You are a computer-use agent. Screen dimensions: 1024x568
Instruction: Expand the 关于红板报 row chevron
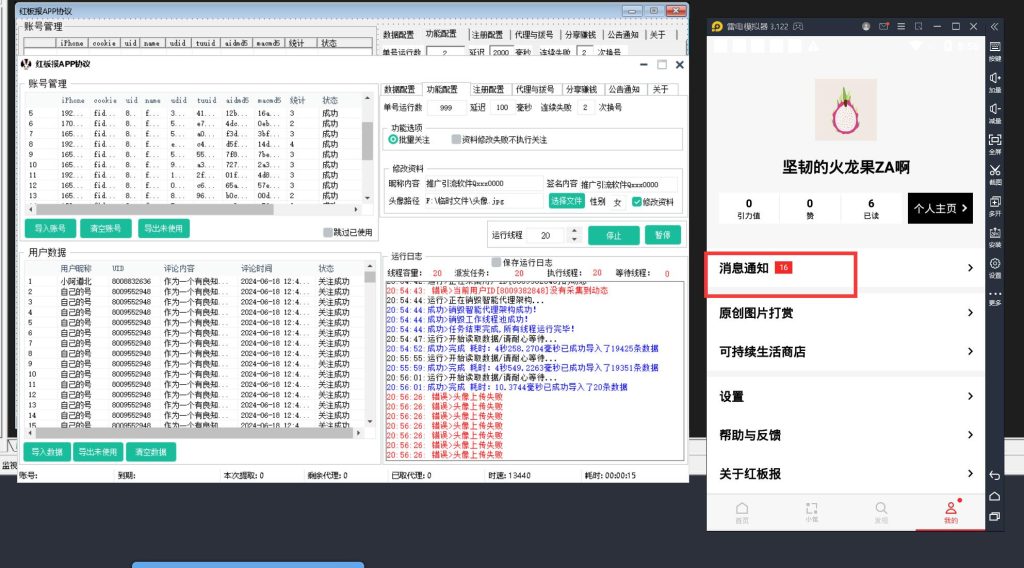[x=970, y=473]
